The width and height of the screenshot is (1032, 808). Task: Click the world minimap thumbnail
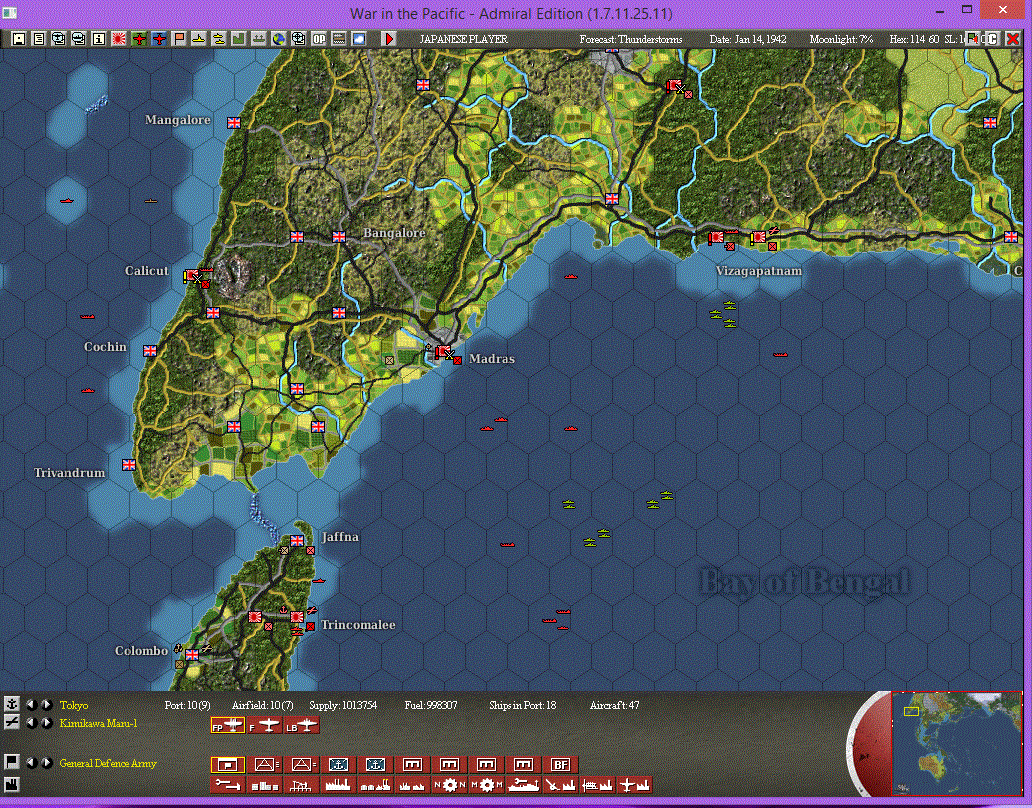coord(957,744)
